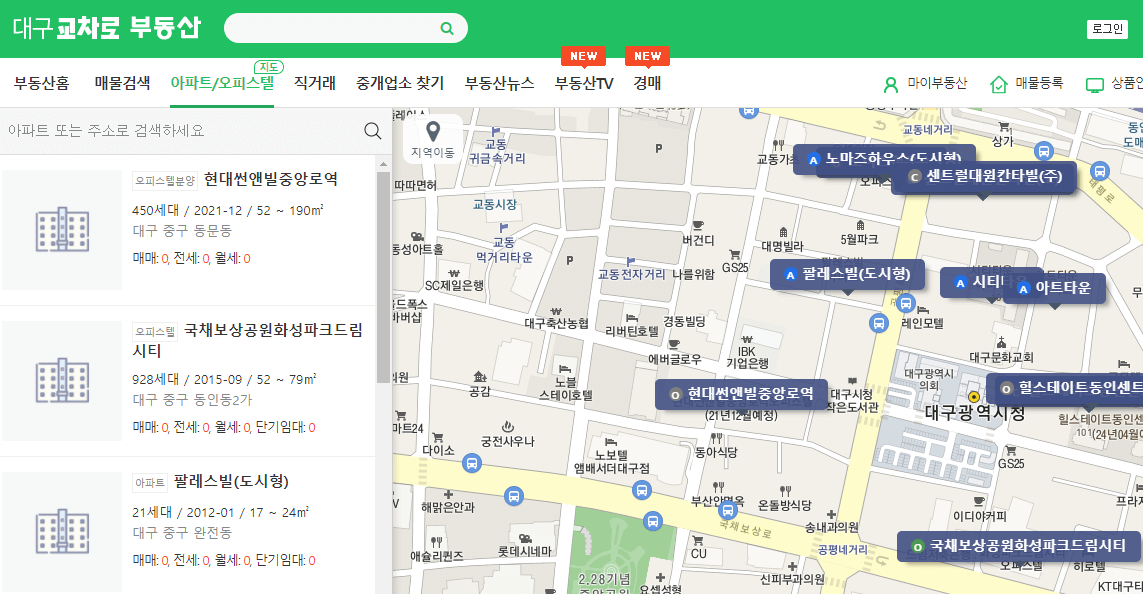Click the person icon next to 마이부동산
1143x594 pixels.
tap(890, 86)
